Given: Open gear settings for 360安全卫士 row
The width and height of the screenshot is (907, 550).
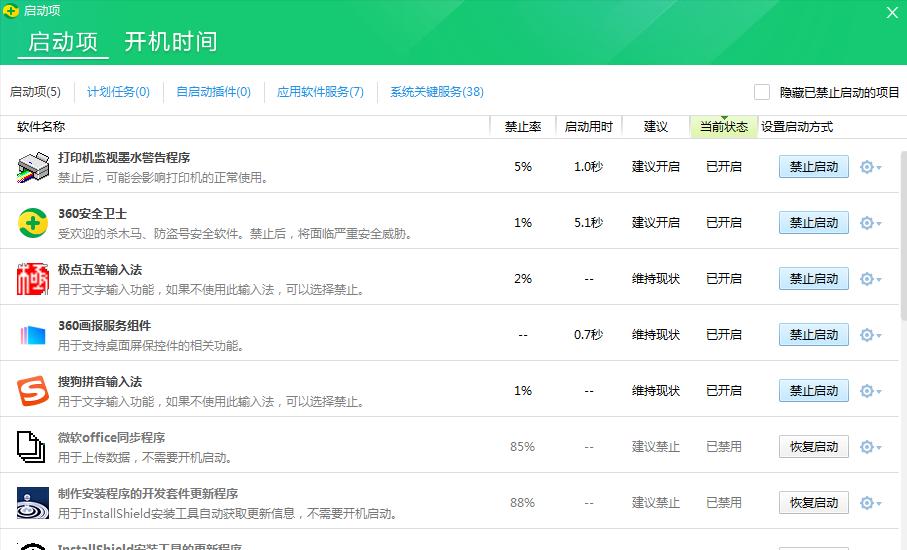Looking at the screenshot, I should [x=871, y=223].
